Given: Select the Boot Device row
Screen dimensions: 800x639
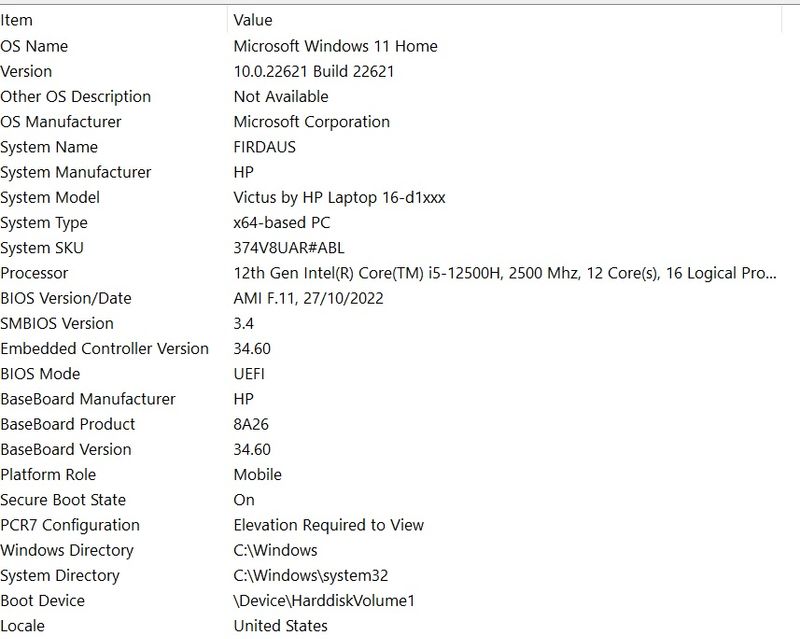Looking at the screenshot, I should tap(43, 601).
